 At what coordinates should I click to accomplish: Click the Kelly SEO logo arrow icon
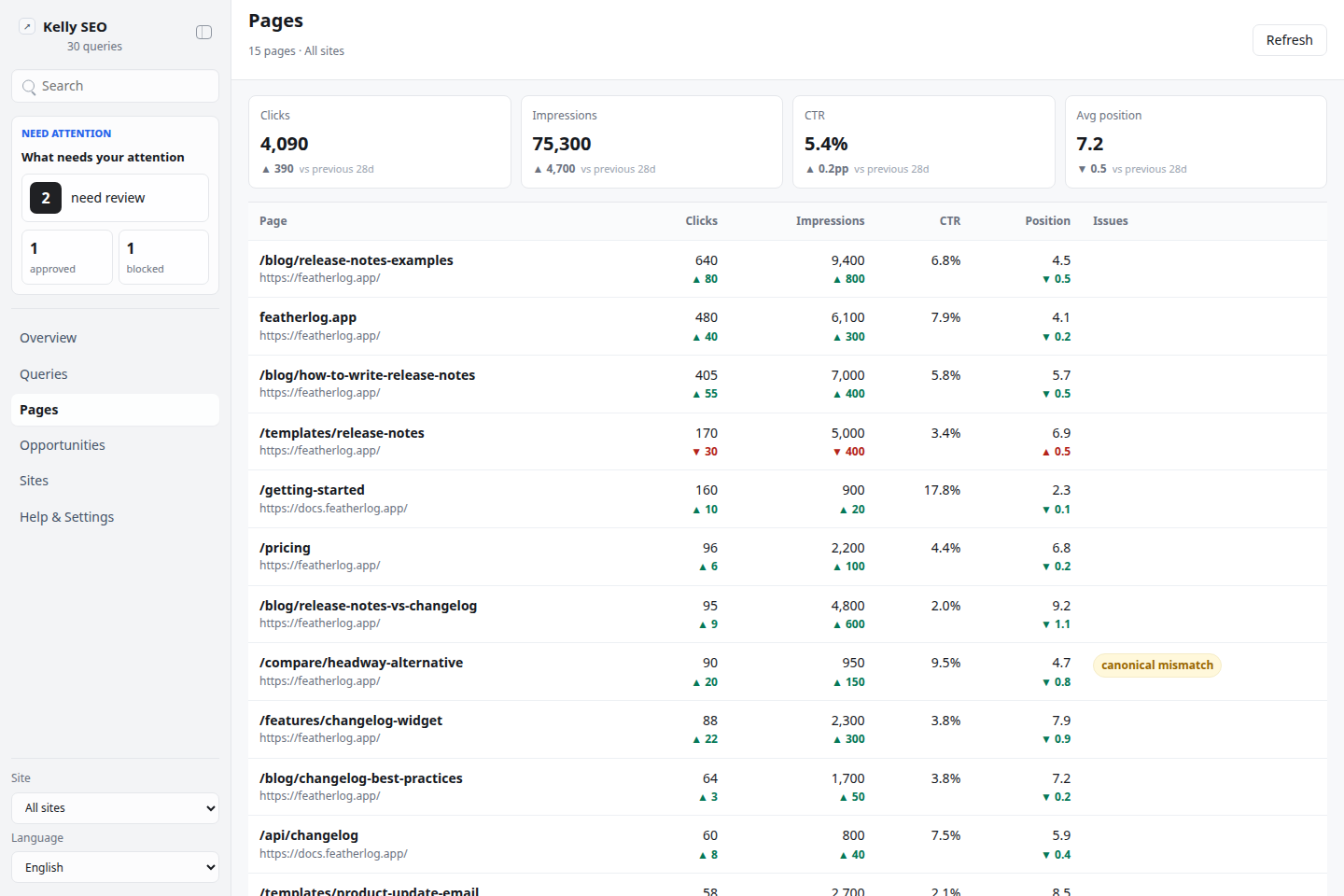point(27,27)
